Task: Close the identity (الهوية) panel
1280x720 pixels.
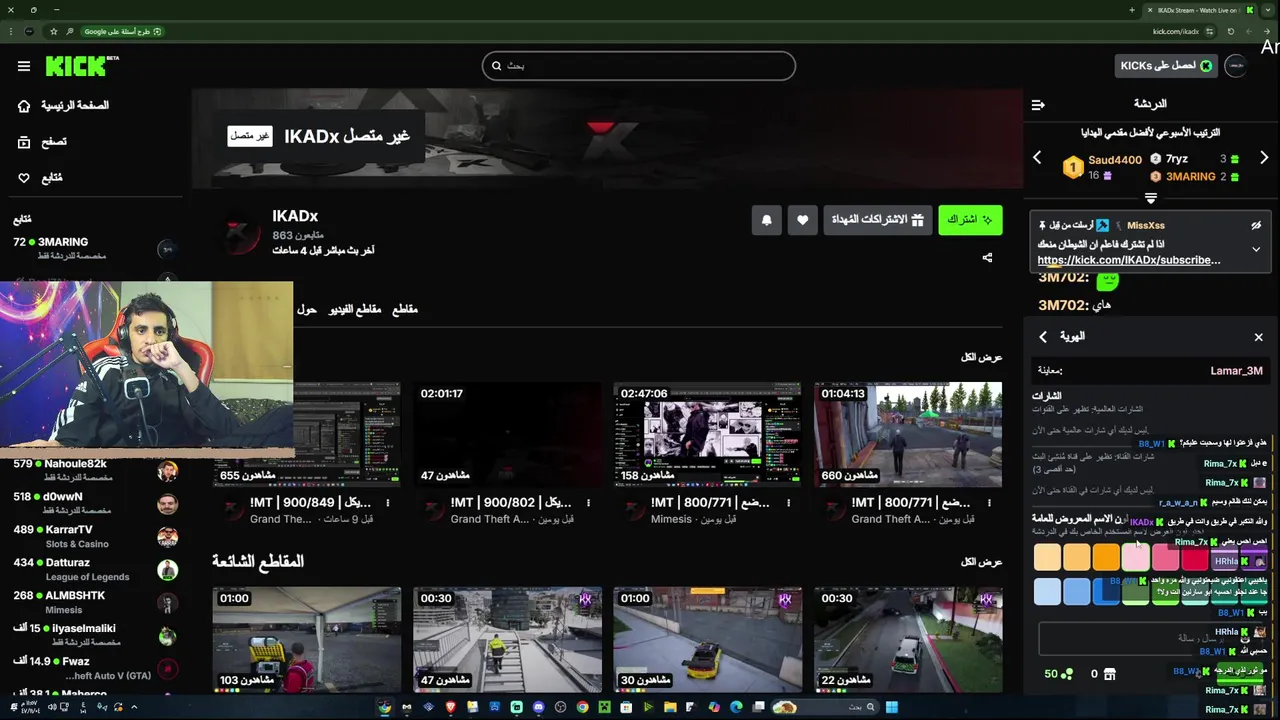Action: (x=1259, y=337)
